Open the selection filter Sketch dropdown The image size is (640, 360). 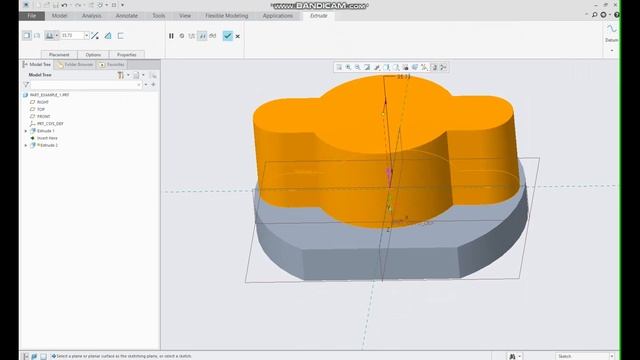click(x=584, y=356)
